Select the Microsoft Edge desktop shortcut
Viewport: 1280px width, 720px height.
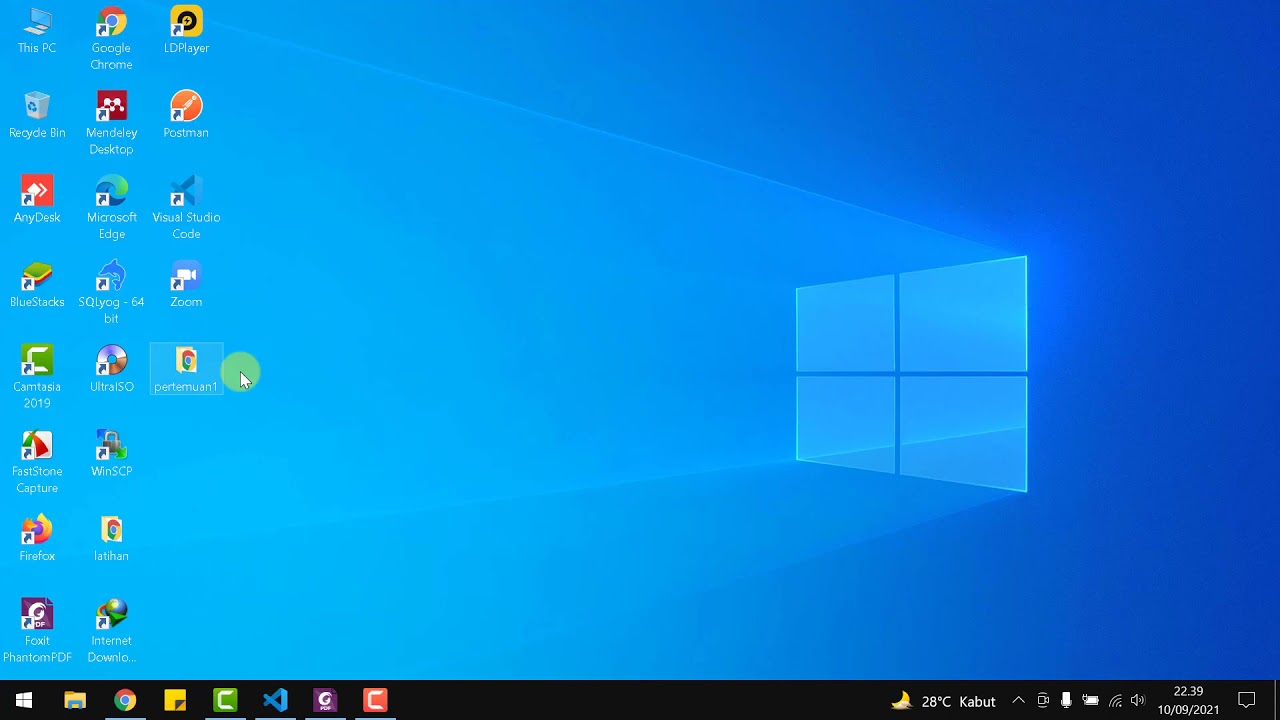coord(111,209)
